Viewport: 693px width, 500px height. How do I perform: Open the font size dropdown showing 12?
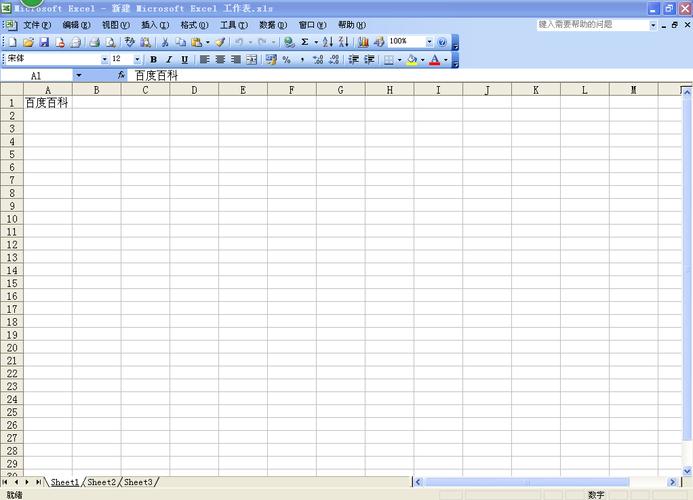137,60
